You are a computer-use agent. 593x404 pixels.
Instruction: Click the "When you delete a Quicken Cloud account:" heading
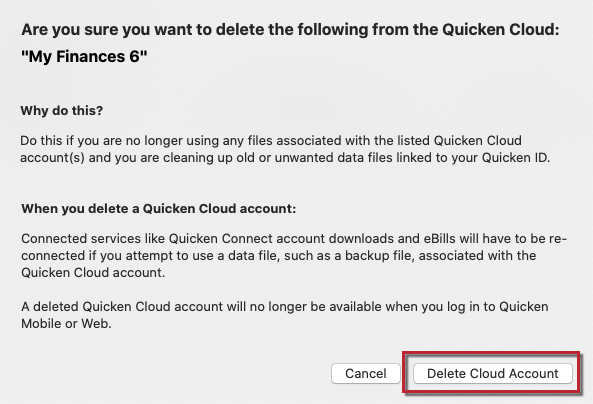coord(159,208)
